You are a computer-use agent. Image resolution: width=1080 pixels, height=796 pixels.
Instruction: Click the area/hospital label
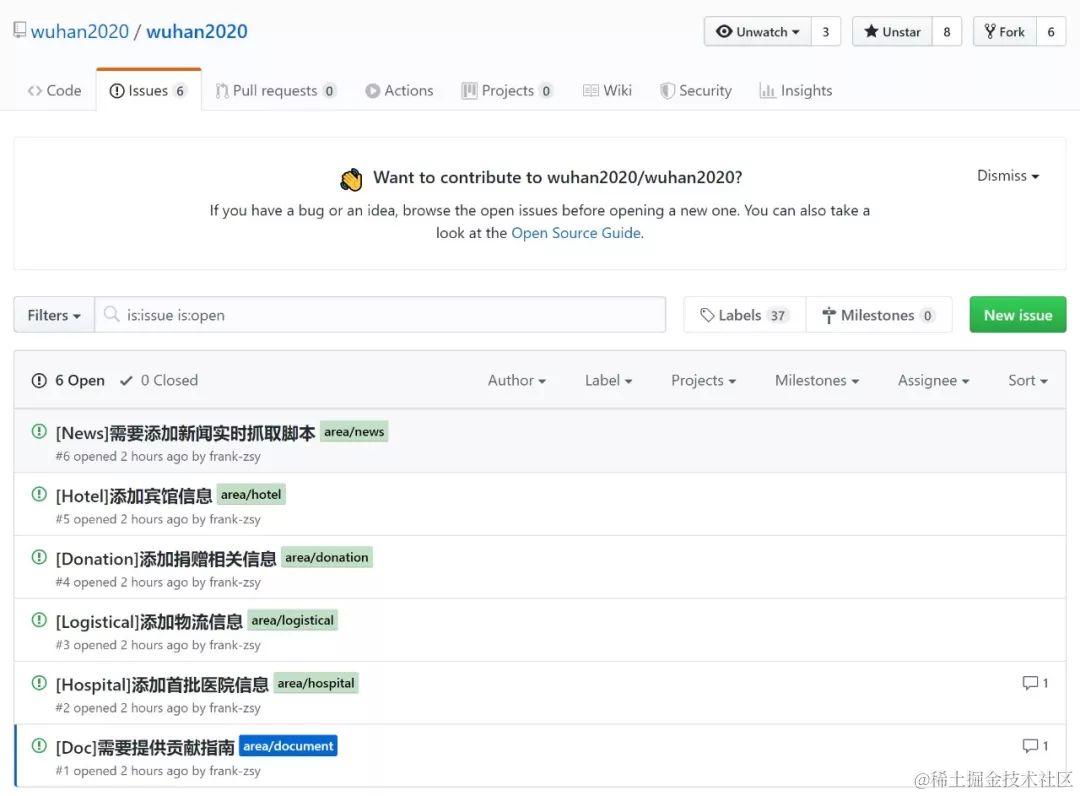tap(315, 683)
